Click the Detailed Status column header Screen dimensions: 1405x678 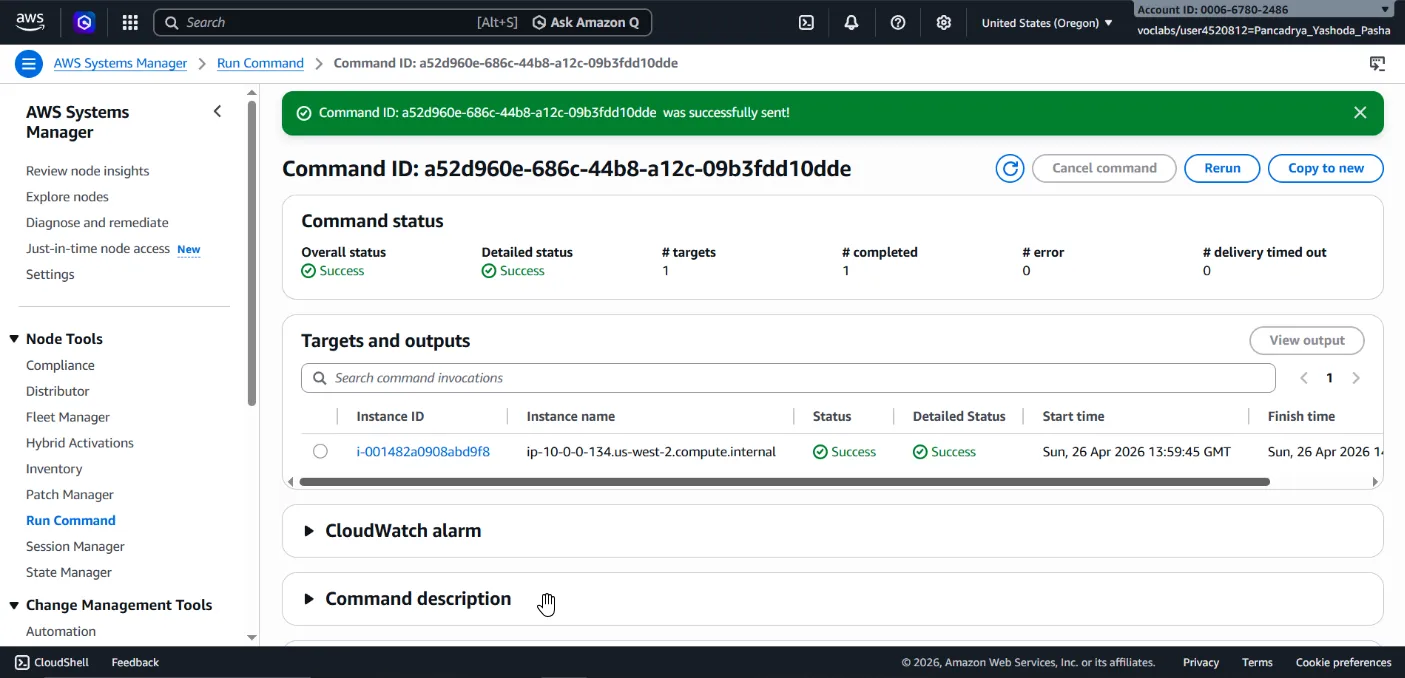pos(959,417)
